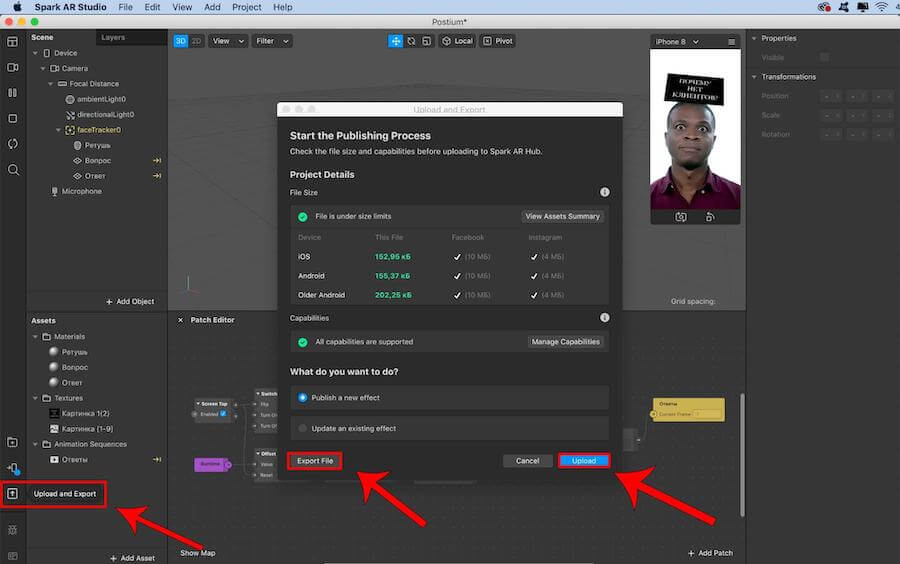Click the video camera icon in sidebar
The width and height of the screenshot is (900, 564).
13,67
